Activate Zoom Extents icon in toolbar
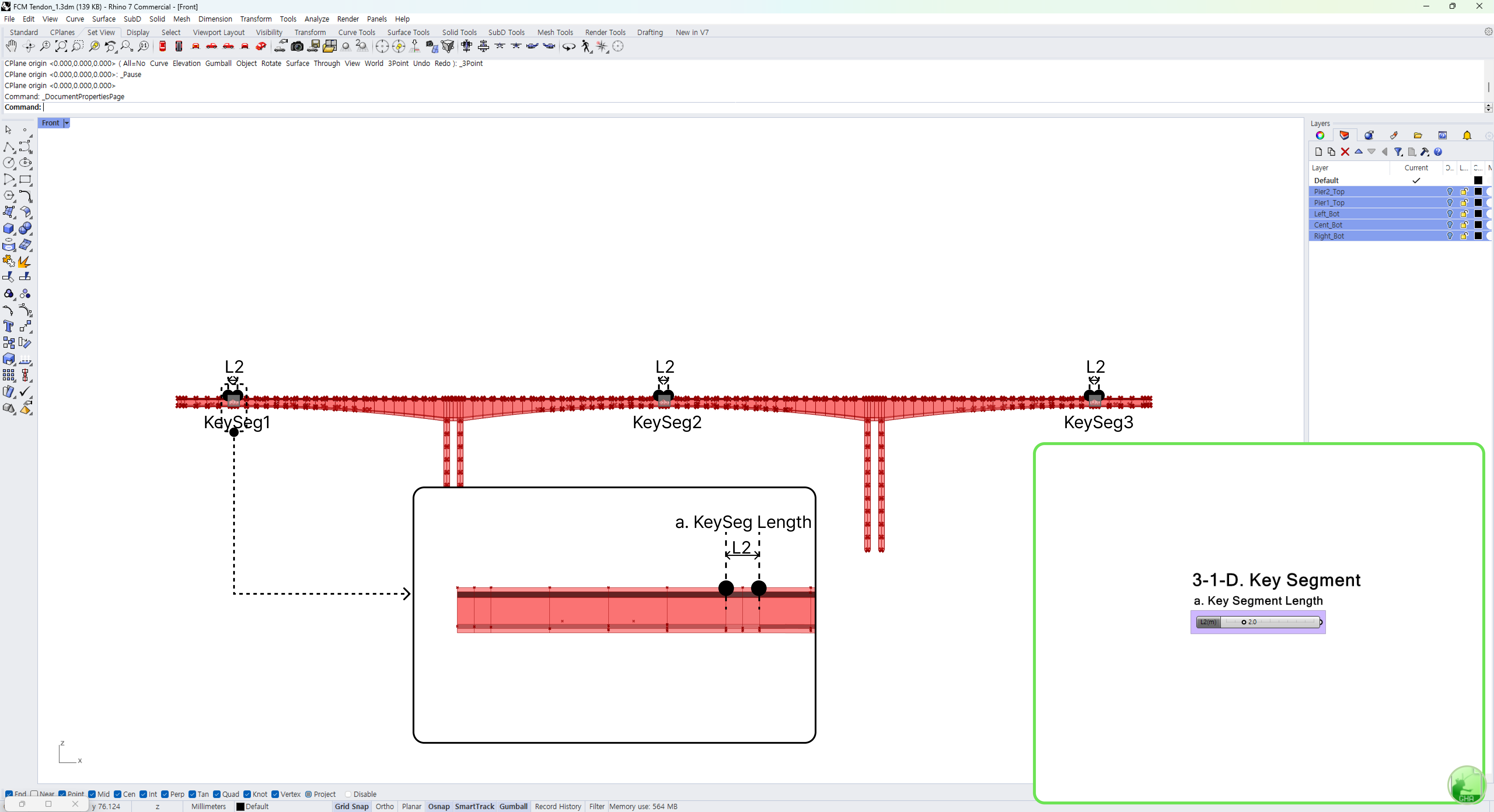Image resolution: width=1494 pixels, height=812 pixels. (x=61, y=46)
